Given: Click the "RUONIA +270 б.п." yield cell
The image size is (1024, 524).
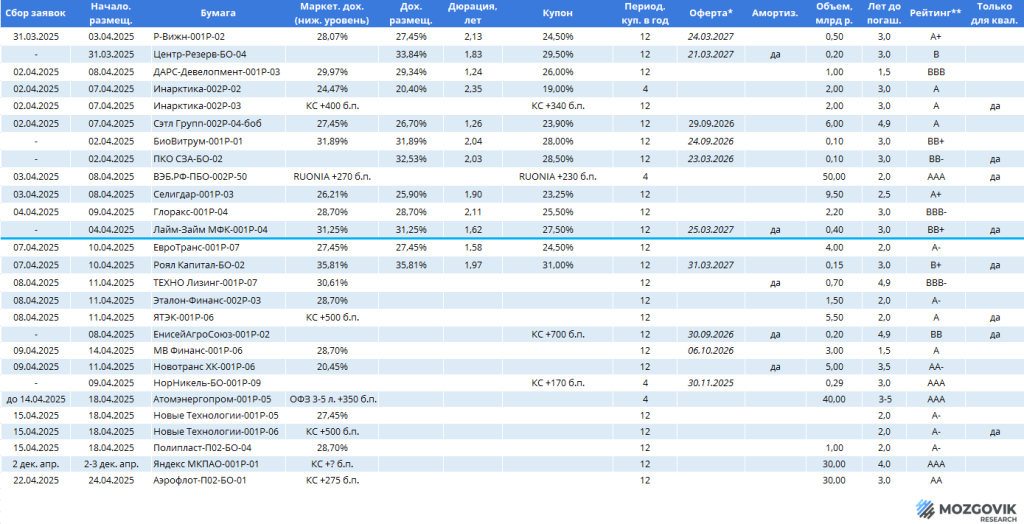Looking at the screenshot, I should coord(332,176).
